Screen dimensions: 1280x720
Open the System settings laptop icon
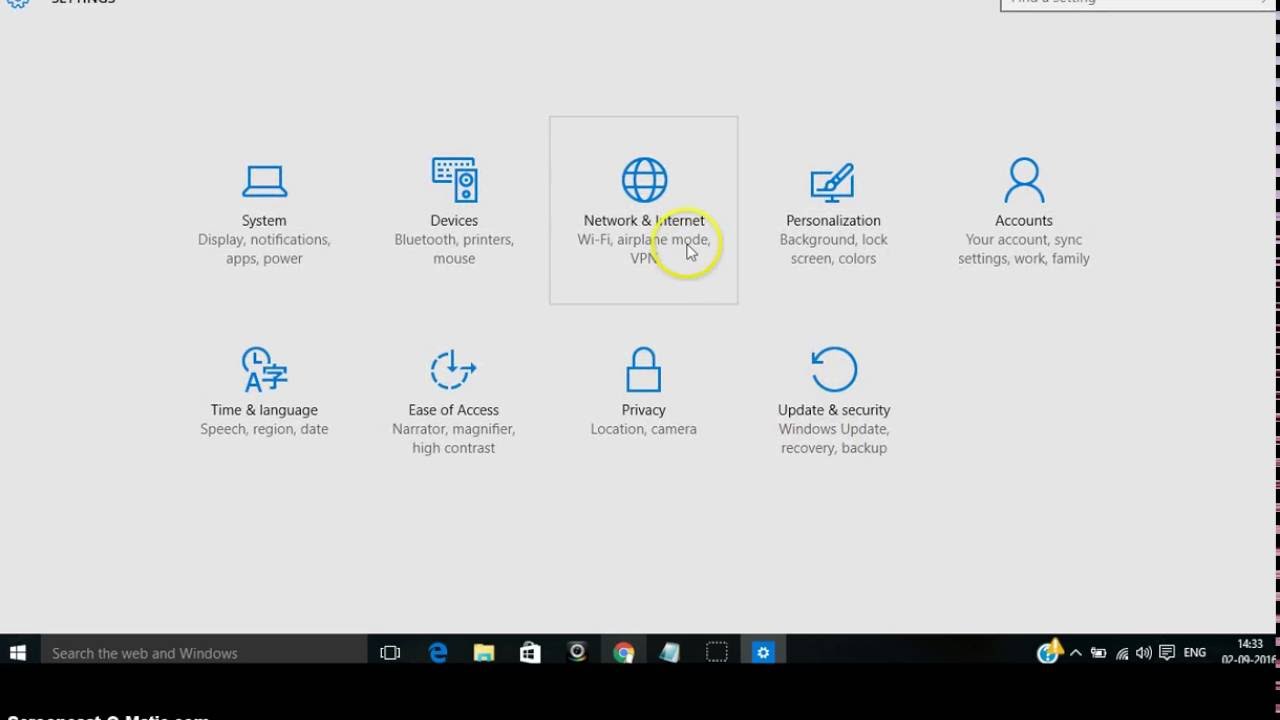coord(264,181)
